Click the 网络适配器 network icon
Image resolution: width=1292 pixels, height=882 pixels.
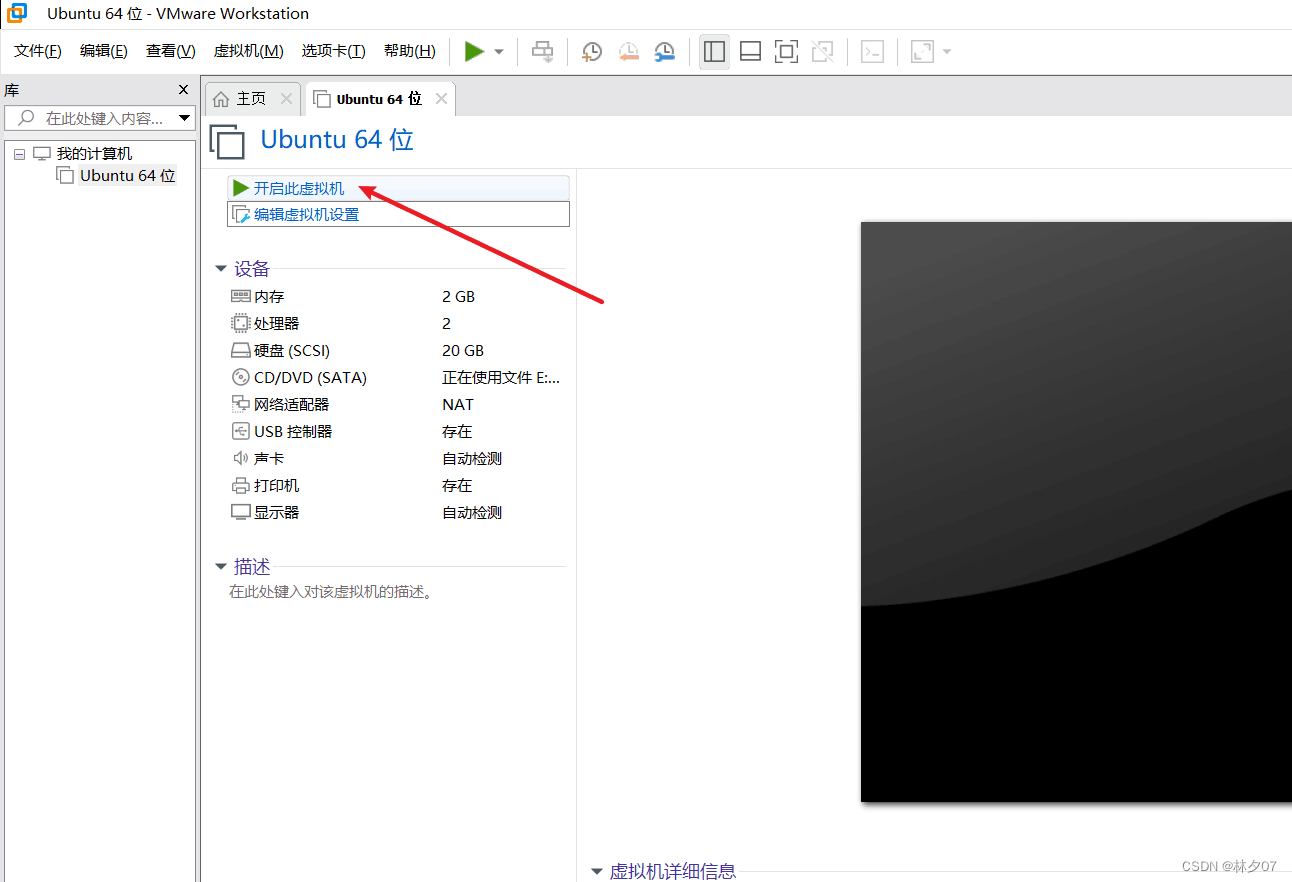pyautogui.click(x=240, y=404)
